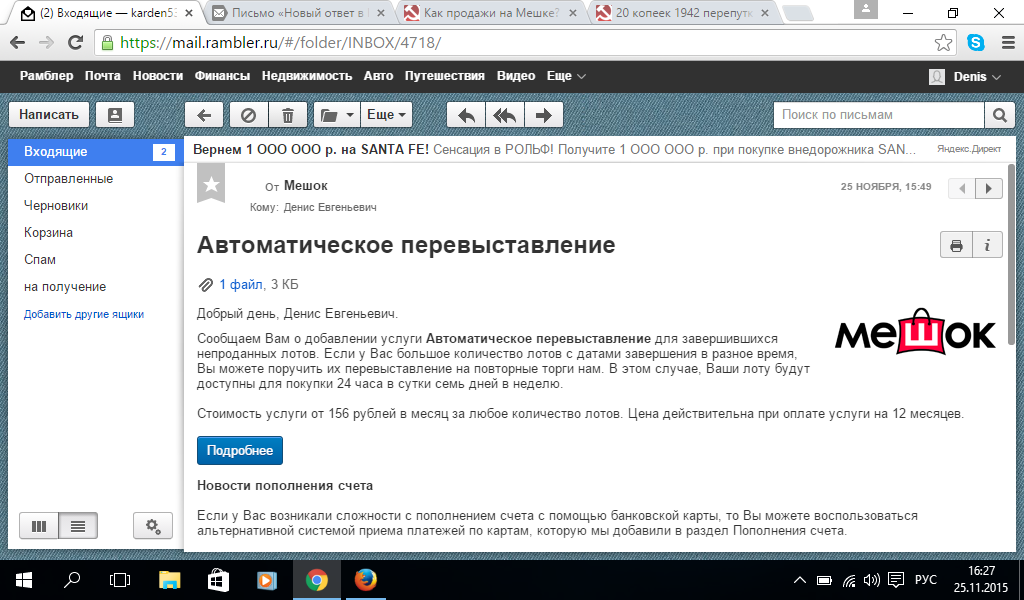Forward the message
This screenshot has width=1024, height=600.
click(543, 116)
